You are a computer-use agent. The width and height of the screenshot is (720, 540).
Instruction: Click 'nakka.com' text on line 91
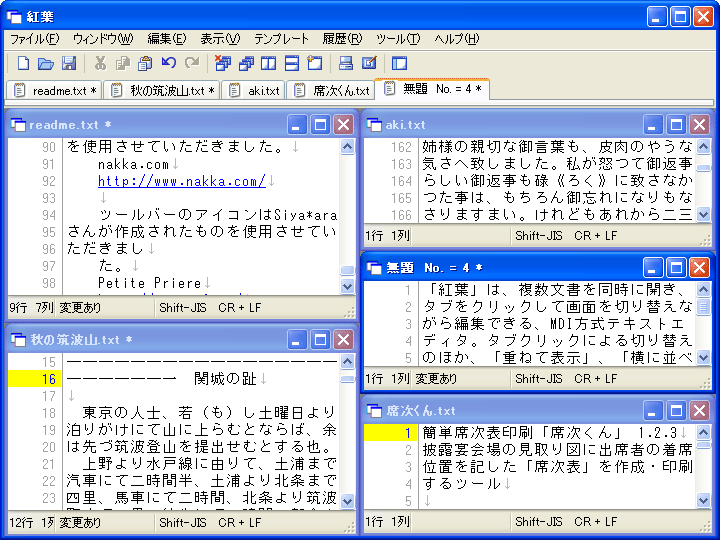pos(134,164)
